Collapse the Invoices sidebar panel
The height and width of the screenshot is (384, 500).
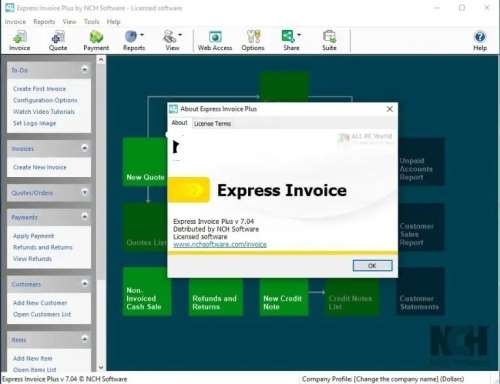click(84, 148)
